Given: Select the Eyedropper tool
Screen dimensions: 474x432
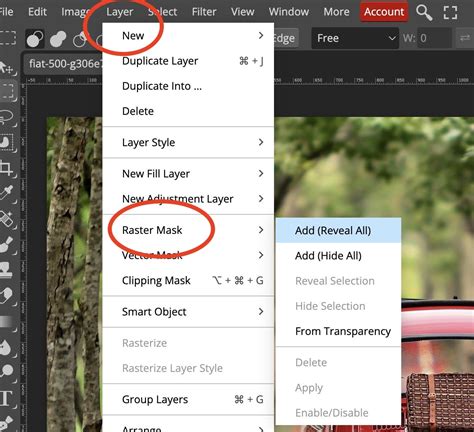Looking at the screenshot, I should (x=7, y=193).
